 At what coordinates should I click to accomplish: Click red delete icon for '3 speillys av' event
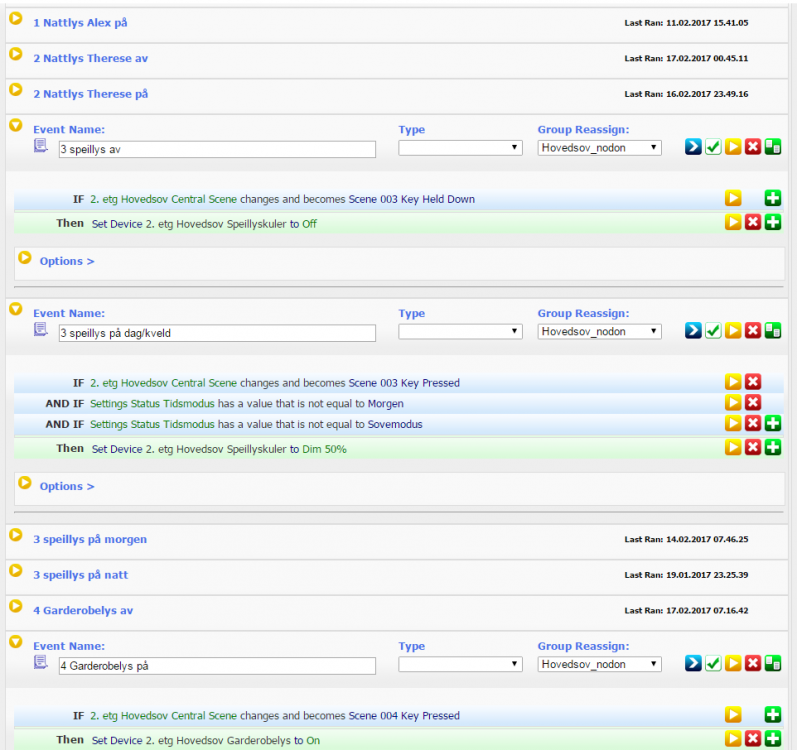(x=753, y=148)
